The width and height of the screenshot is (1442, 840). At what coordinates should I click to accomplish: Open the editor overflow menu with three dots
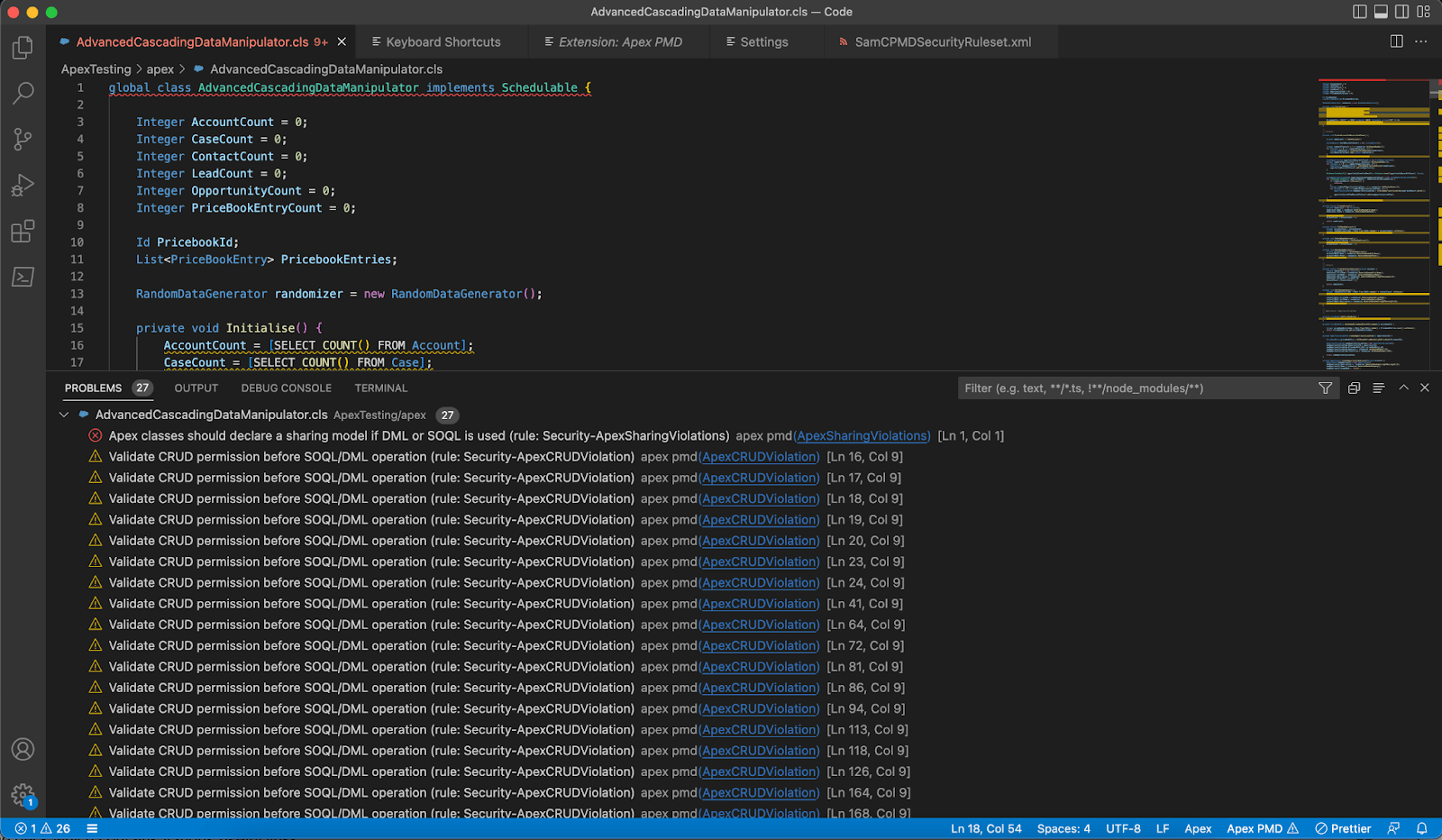click(x=1422, y=41)
